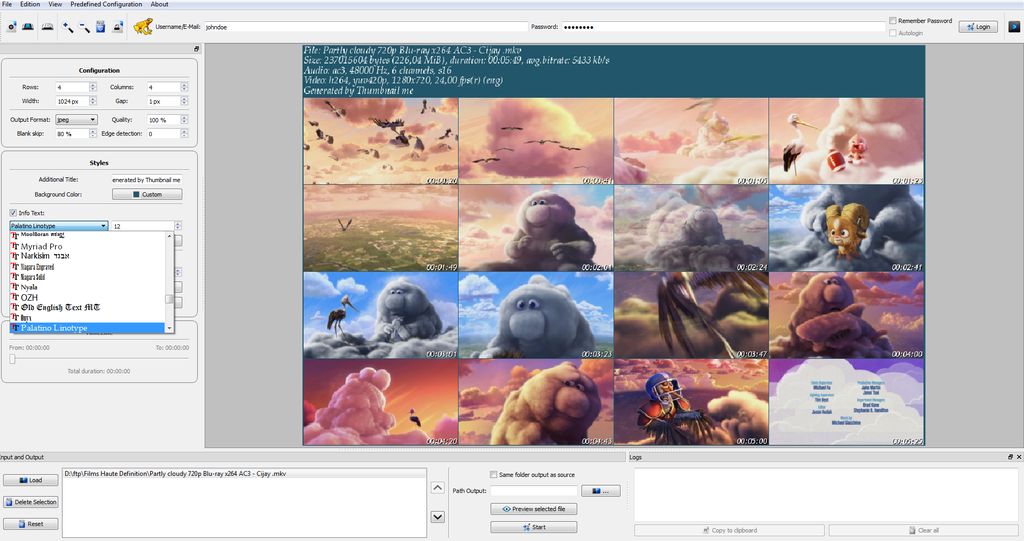Click the Path Output field
This screenshot has height=541, width=1024.
(534, 491)
